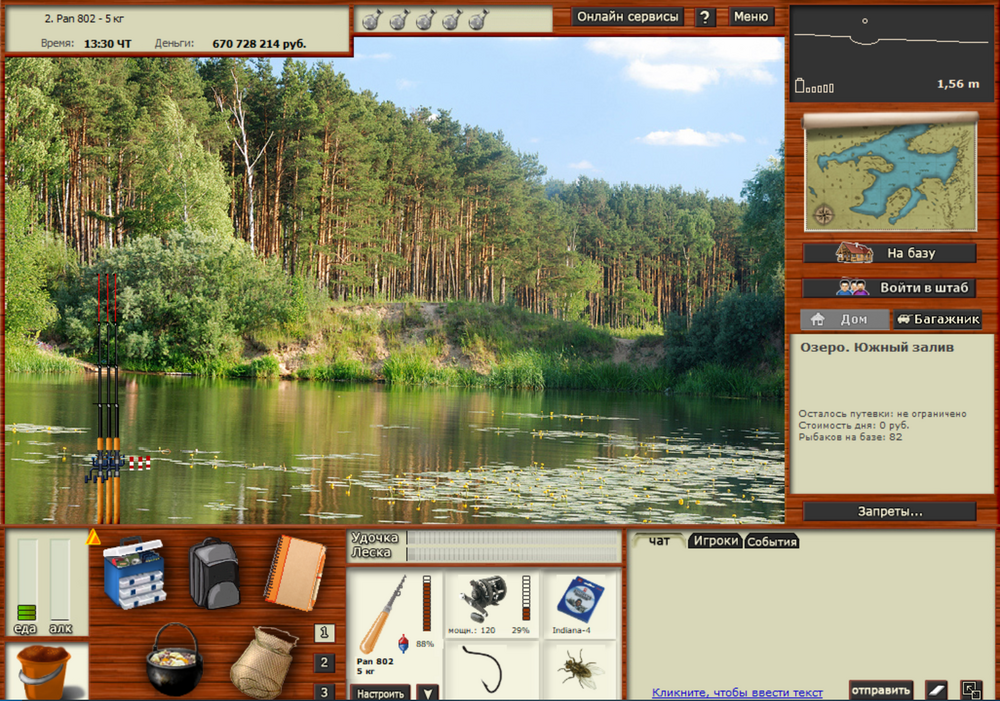Switch to the Игроки tab
Viewport: 1000px width, 701px height.
click(x=716, y=541)
